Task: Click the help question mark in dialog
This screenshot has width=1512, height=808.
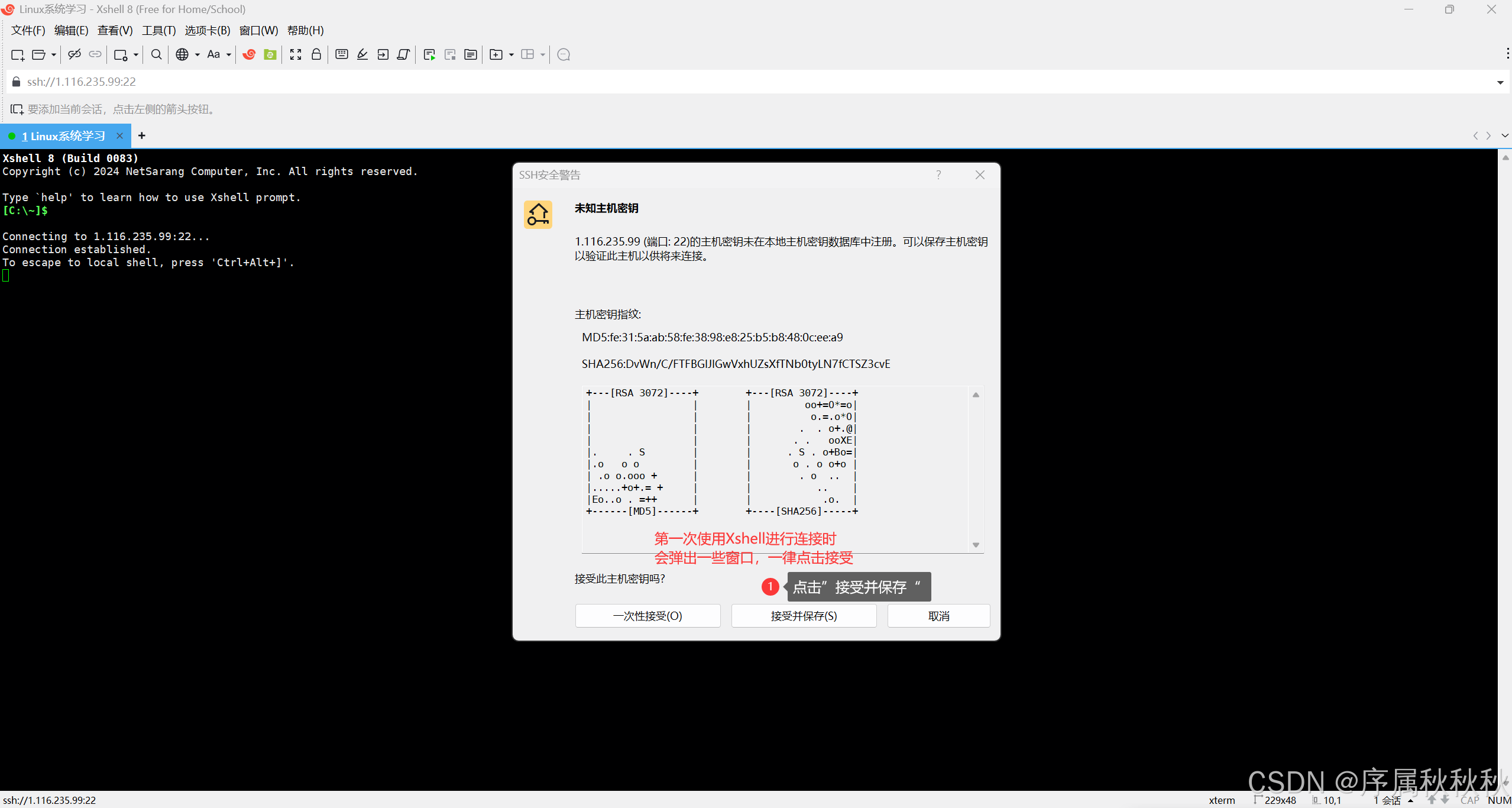Action: click(x=938, y=174)
